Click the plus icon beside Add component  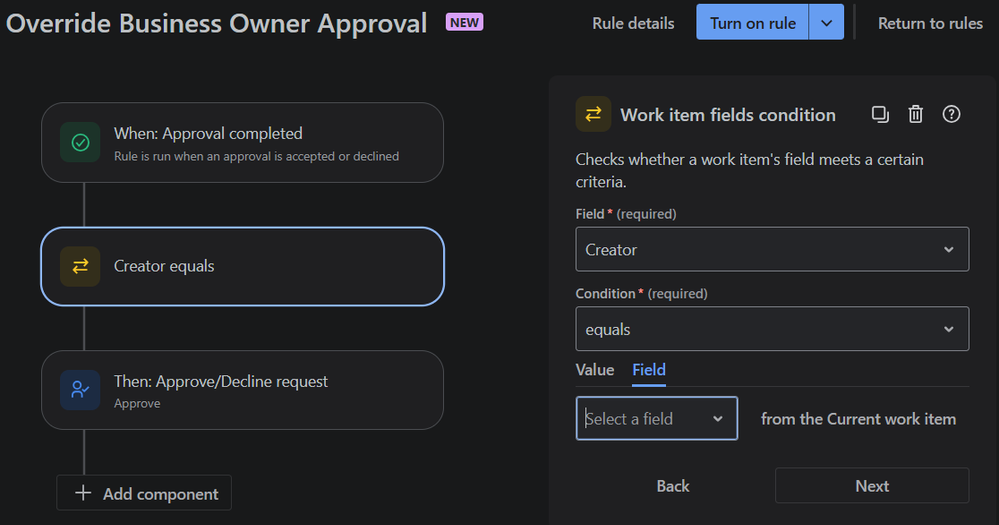click(x=83, y=494)
